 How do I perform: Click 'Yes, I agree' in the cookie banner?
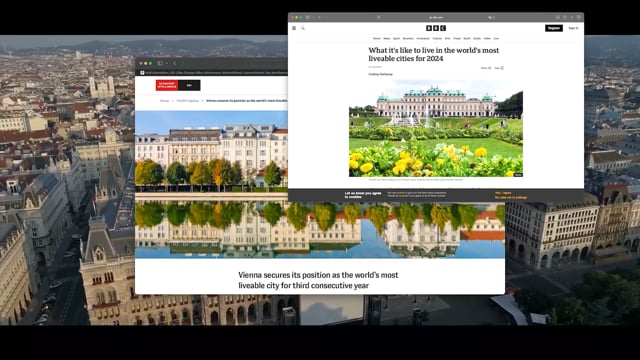pos(503,193)
